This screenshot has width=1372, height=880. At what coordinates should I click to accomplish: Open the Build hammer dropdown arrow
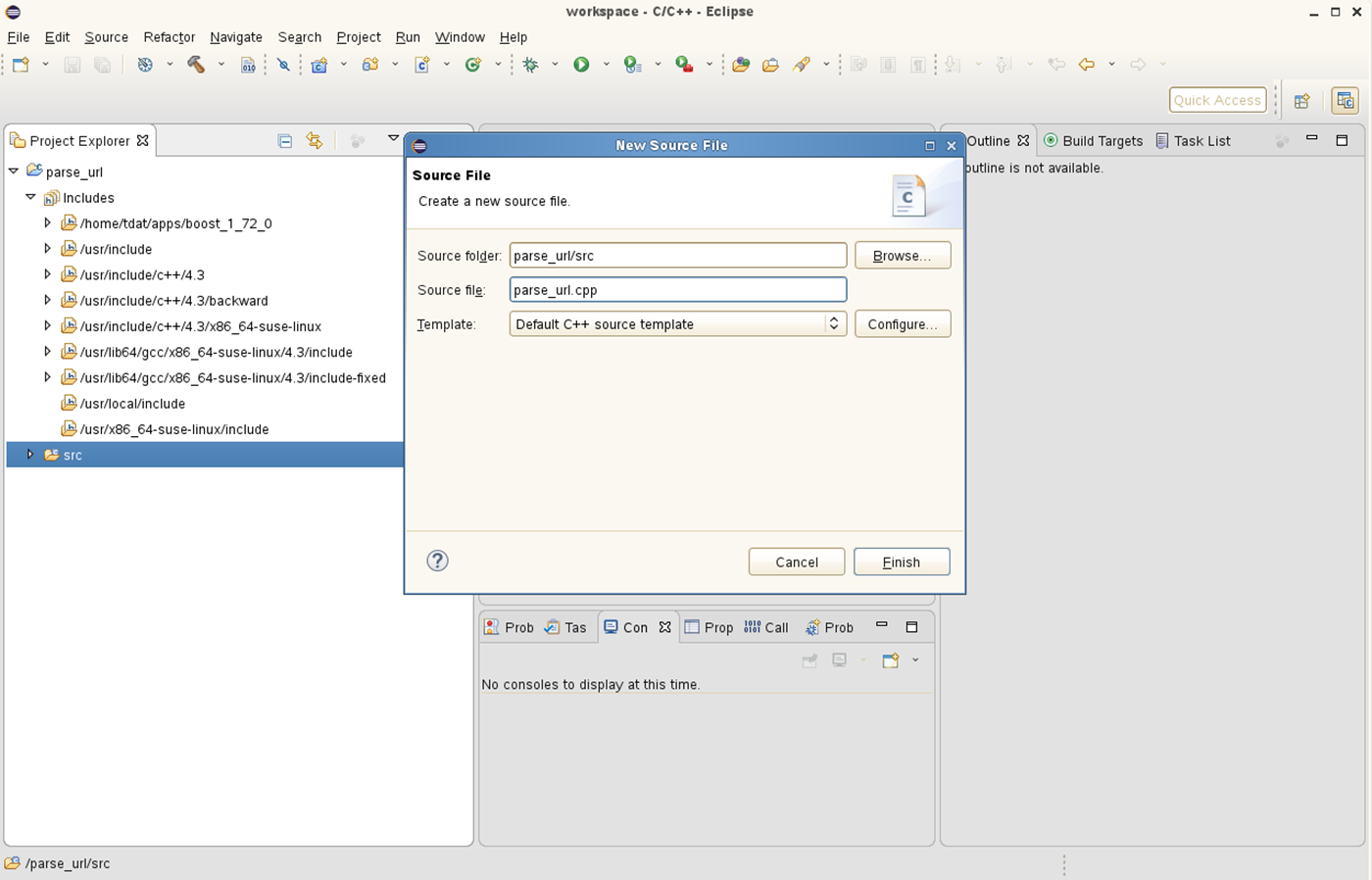tap(220, 65)
